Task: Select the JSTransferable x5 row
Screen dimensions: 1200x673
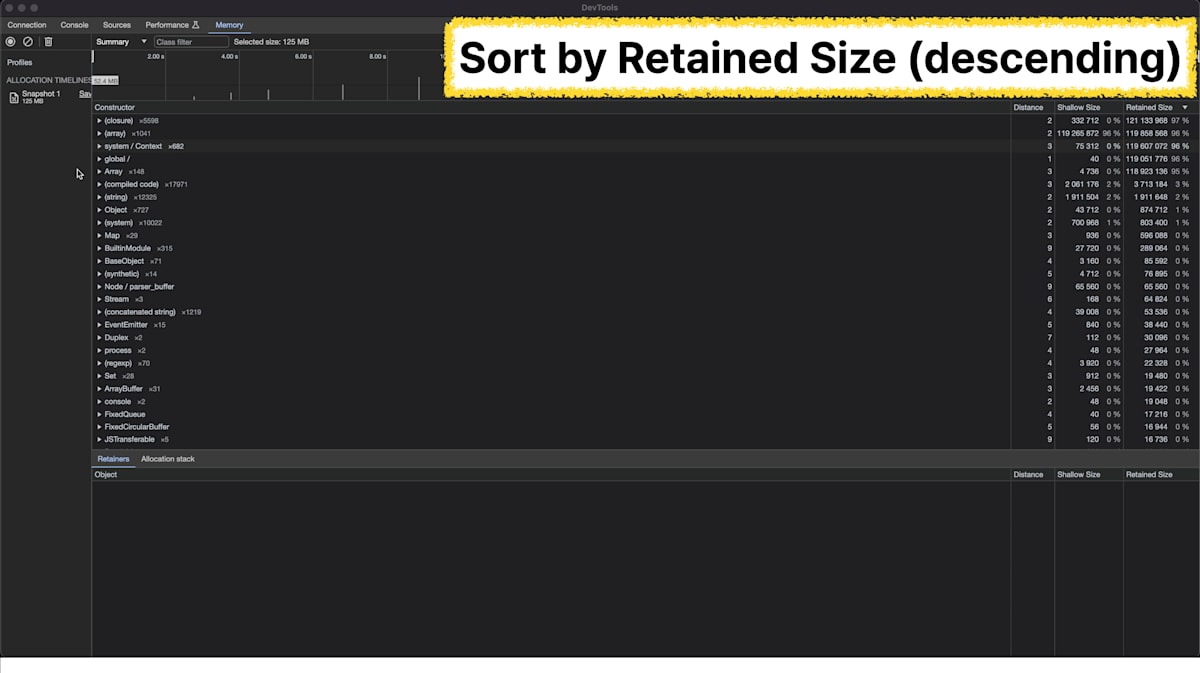Action: 644,439
